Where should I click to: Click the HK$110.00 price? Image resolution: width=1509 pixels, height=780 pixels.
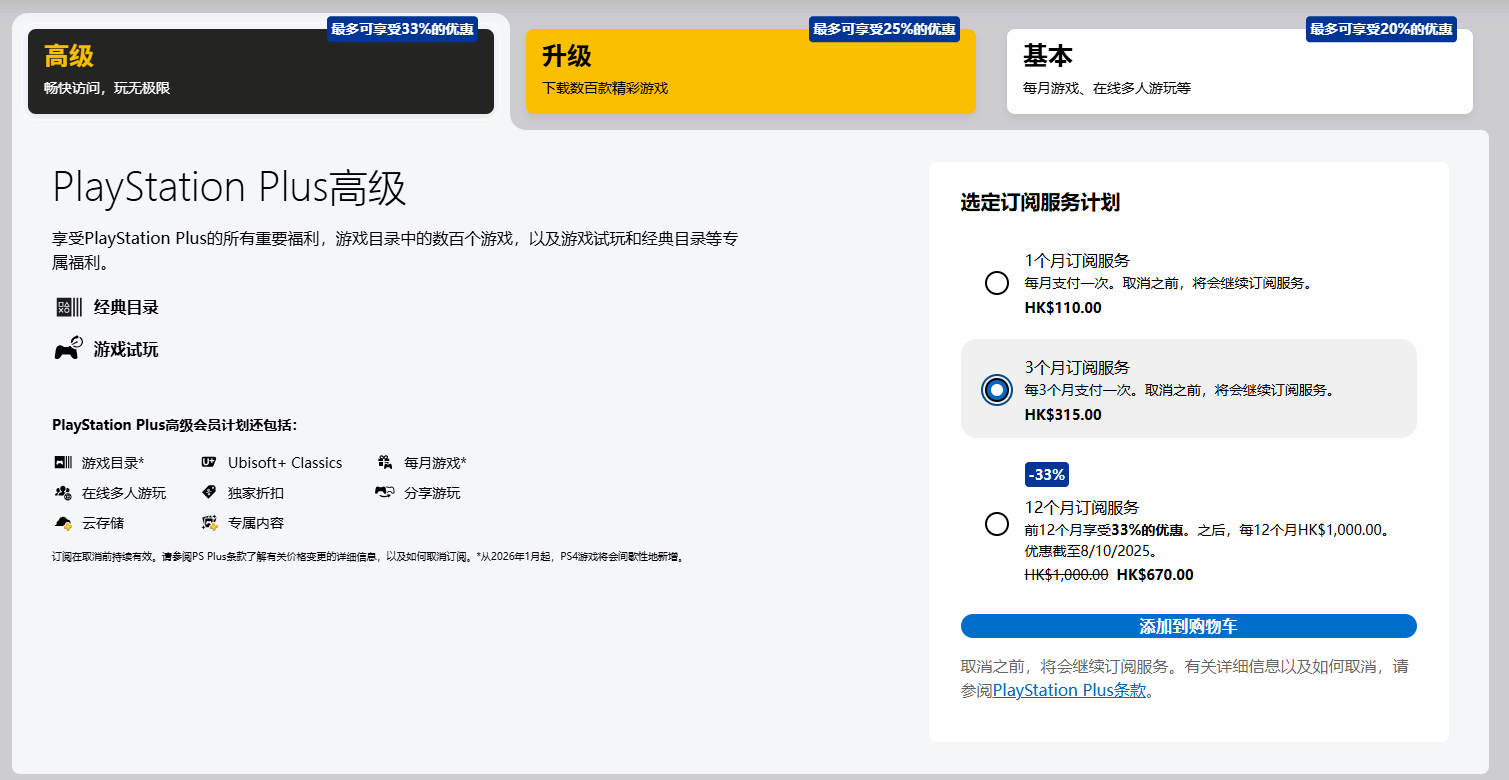click(x=1063, y=307)
